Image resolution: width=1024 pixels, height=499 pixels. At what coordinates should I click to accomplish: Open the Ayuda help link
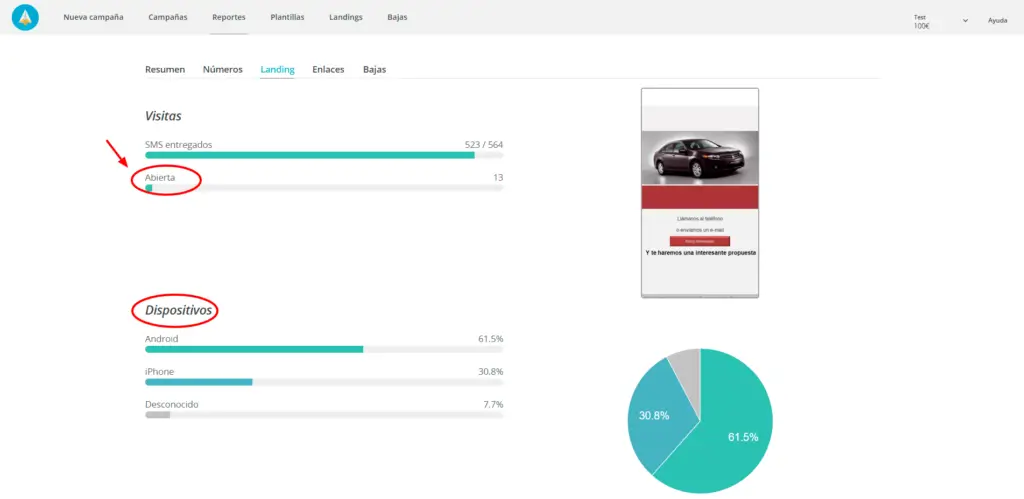(997, 20)
